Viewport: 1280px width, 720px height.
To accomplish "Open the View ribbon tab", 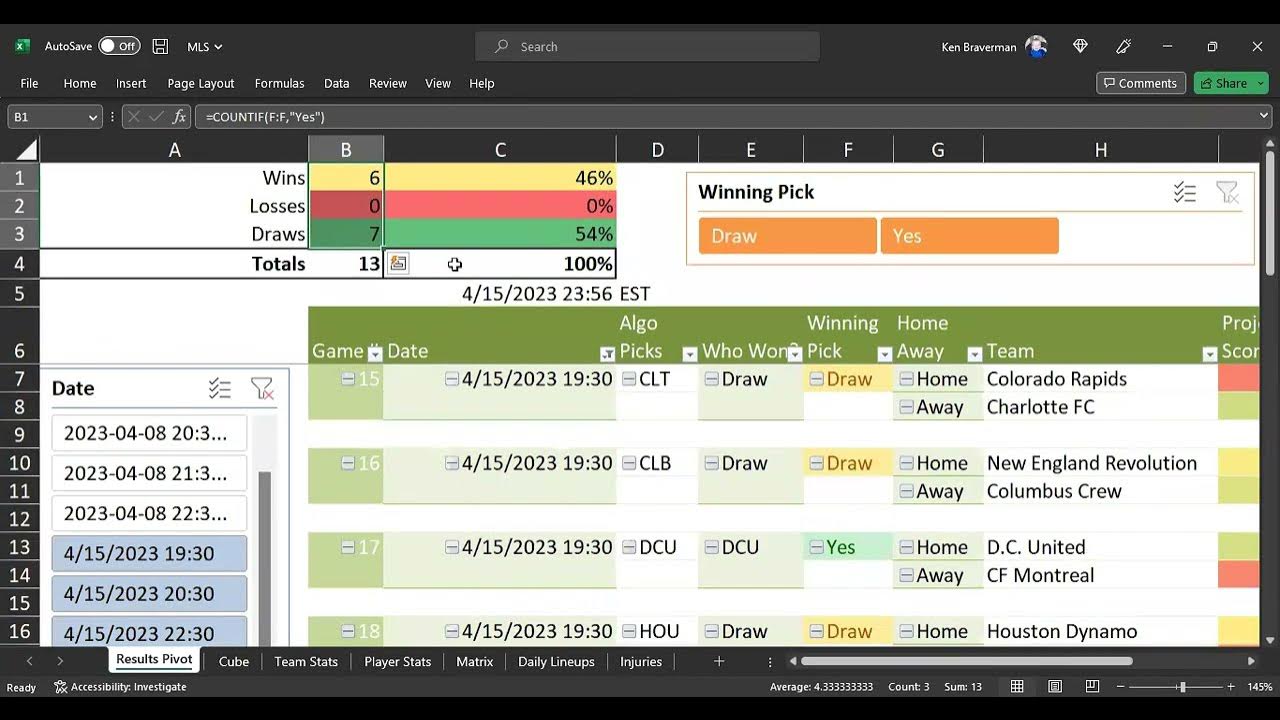I will (x=438, y=84).
